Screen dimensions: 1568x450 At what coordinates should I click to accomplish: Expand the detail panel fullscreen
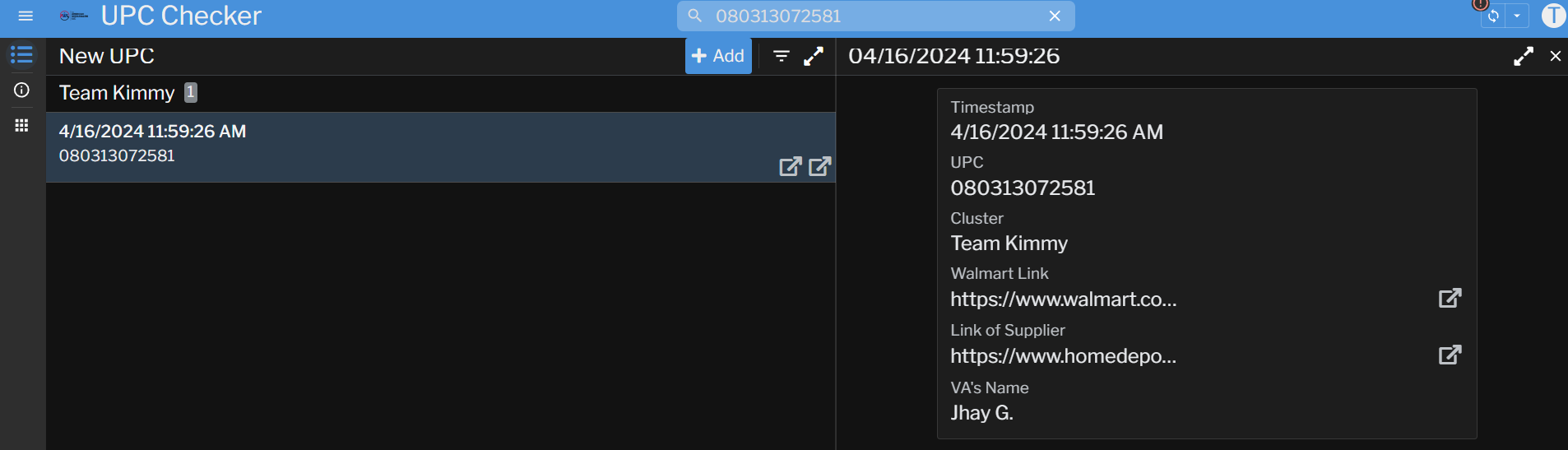coord(1523,56)
